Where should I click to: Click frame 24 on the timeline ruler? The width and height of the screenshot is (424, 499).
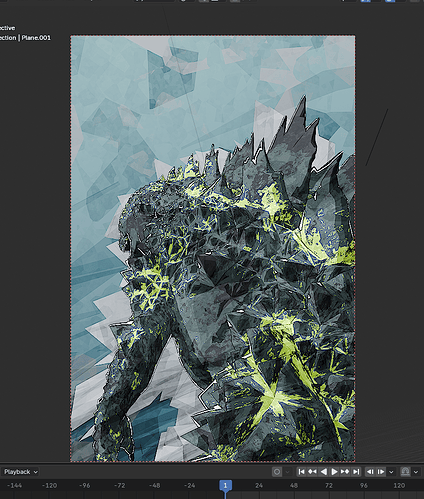point(259,485)
